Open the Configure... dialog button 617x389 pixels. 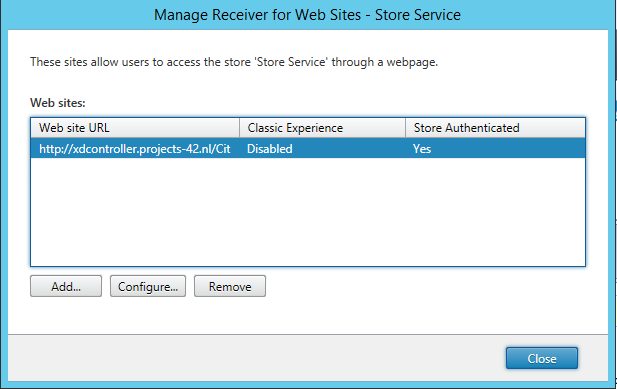148,286
